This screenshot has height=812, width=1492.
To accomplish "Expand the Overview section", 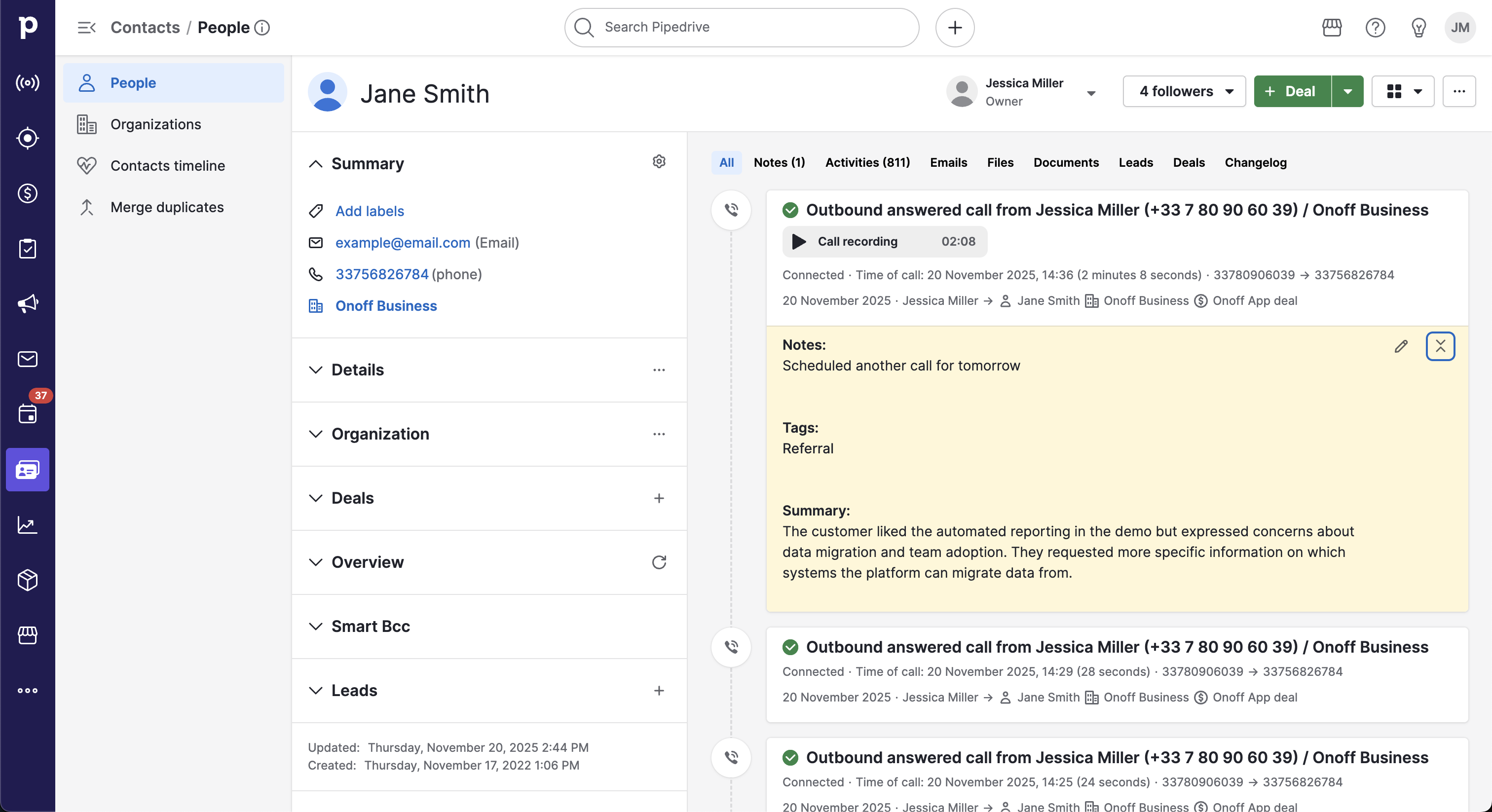I will tap(316, 562).
